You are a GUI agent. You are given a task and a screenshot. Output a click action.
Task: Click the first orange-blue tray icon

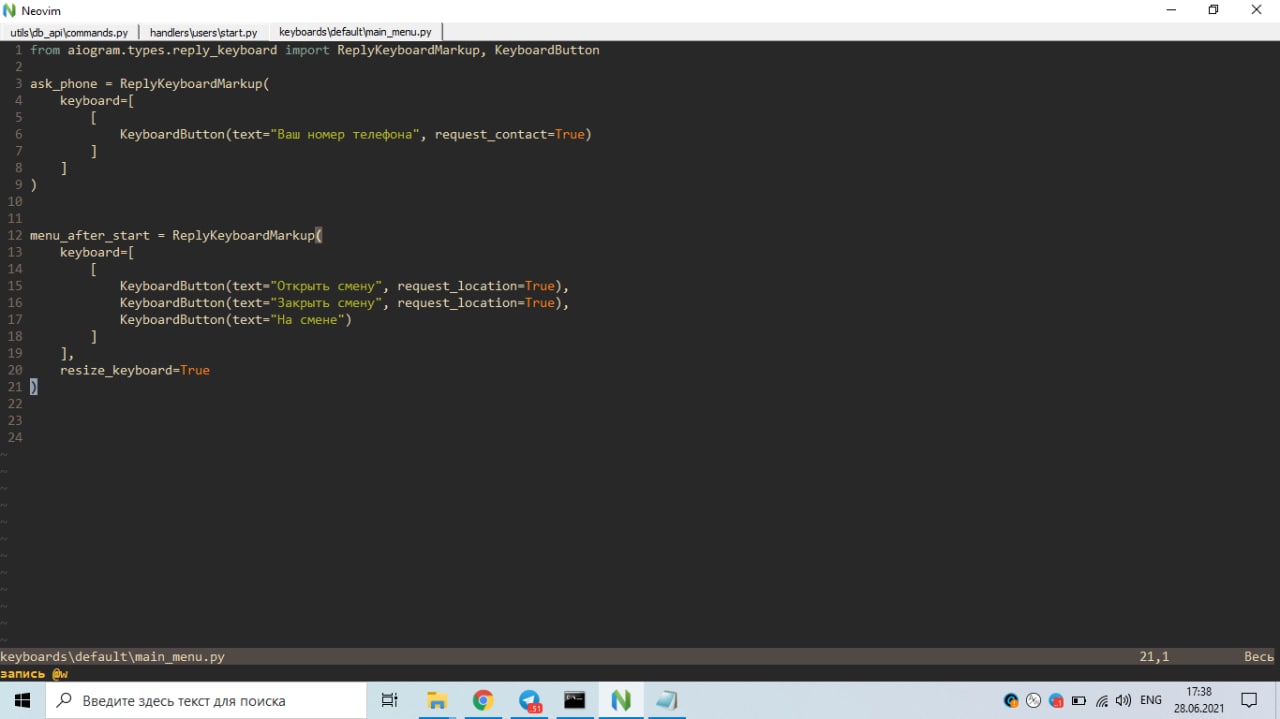coord(1011,701)
